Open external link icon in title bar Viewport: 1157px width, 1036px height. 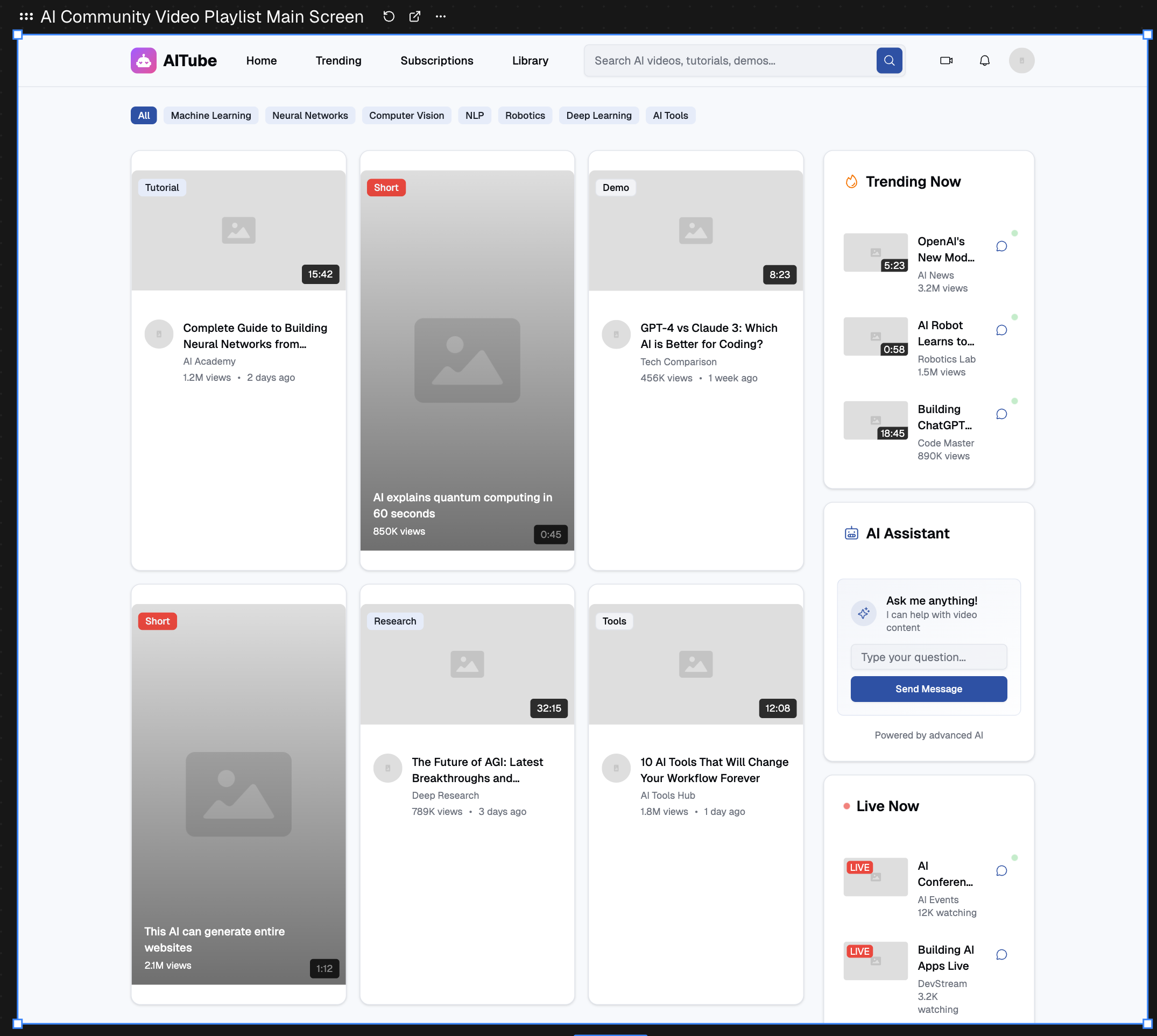point(415,17)
